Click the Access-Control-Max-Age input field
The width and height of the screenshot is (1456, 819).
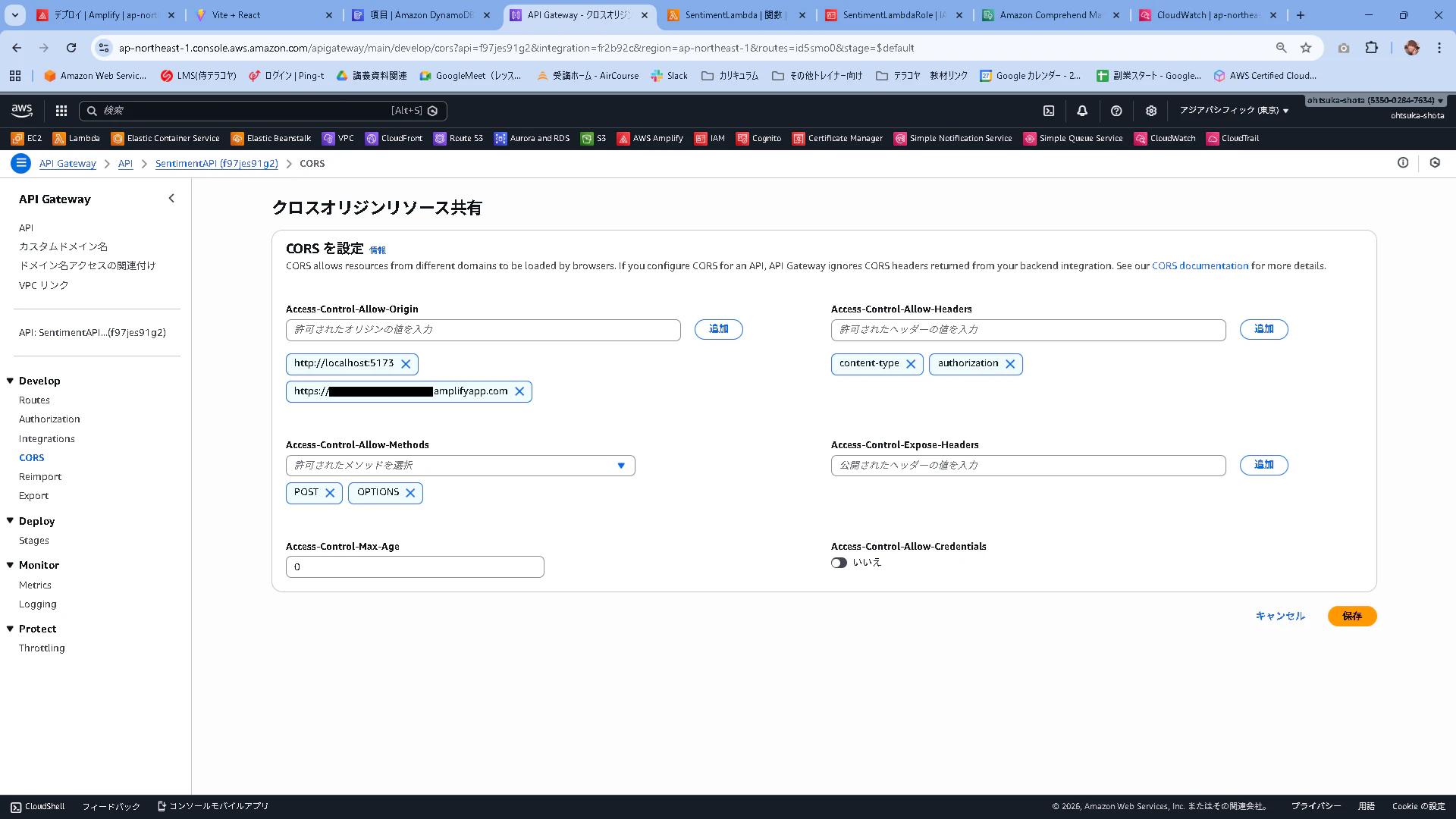point(415,567)
